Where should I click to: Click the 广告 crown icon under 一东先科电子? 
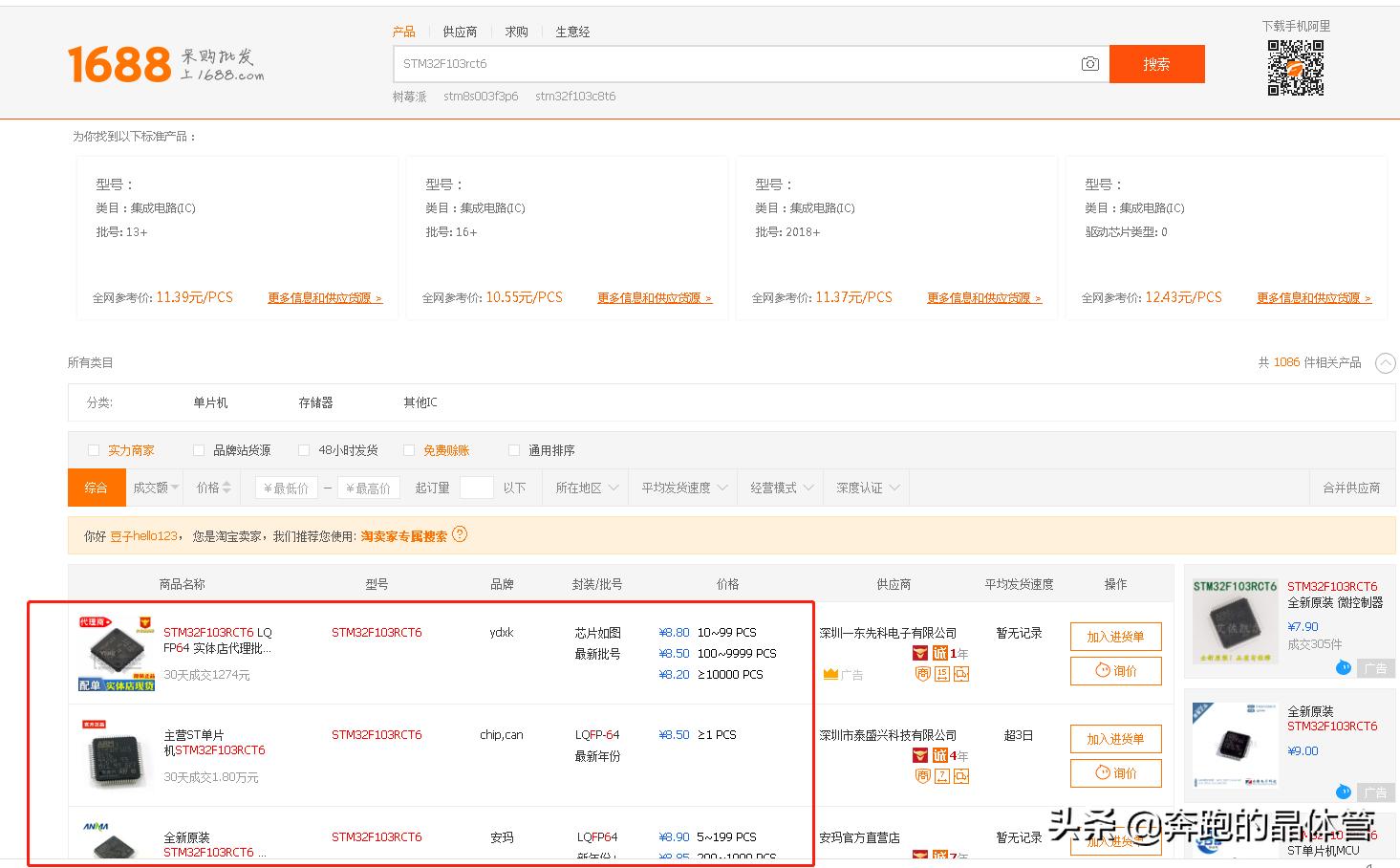coord(829,672)
